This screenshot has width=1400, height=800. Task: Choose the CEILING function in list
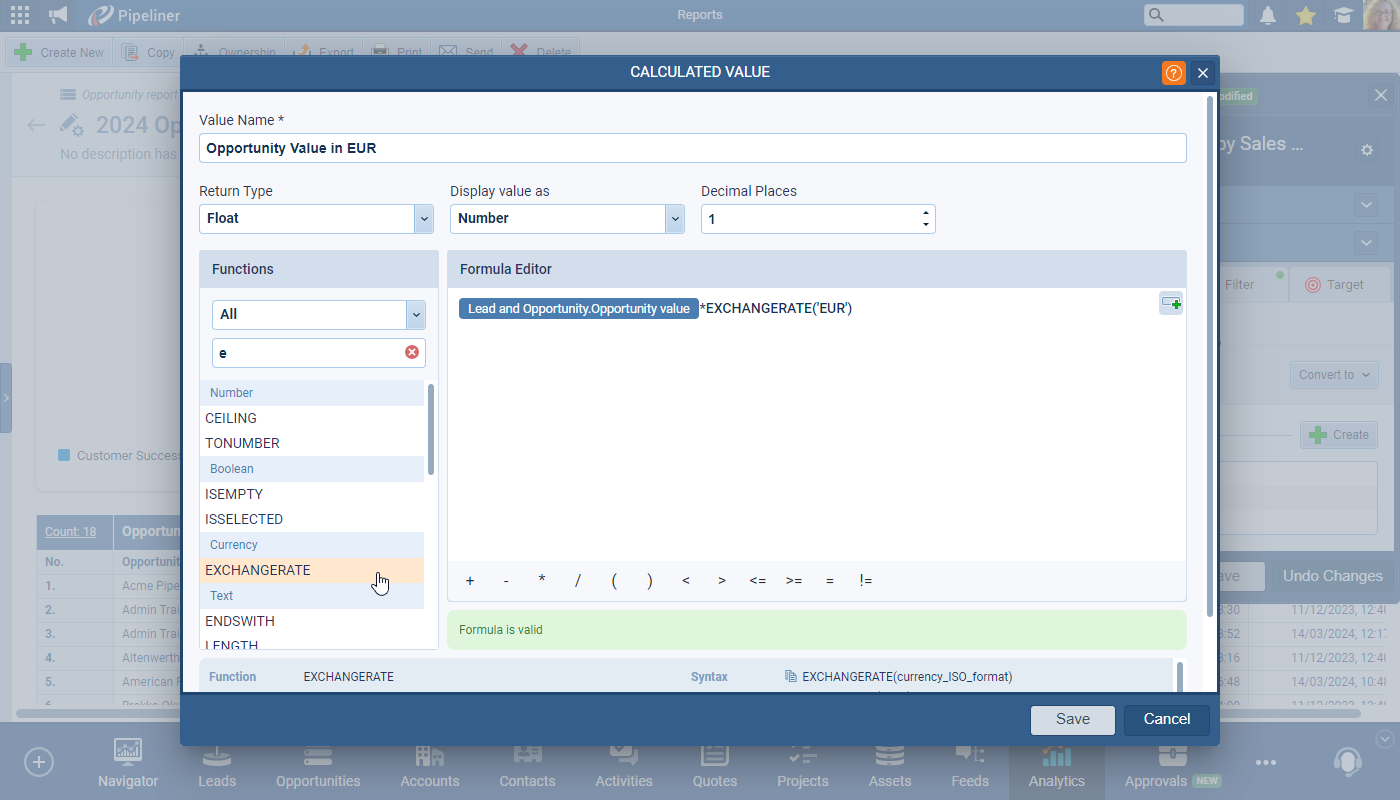(x=231, y=418)
